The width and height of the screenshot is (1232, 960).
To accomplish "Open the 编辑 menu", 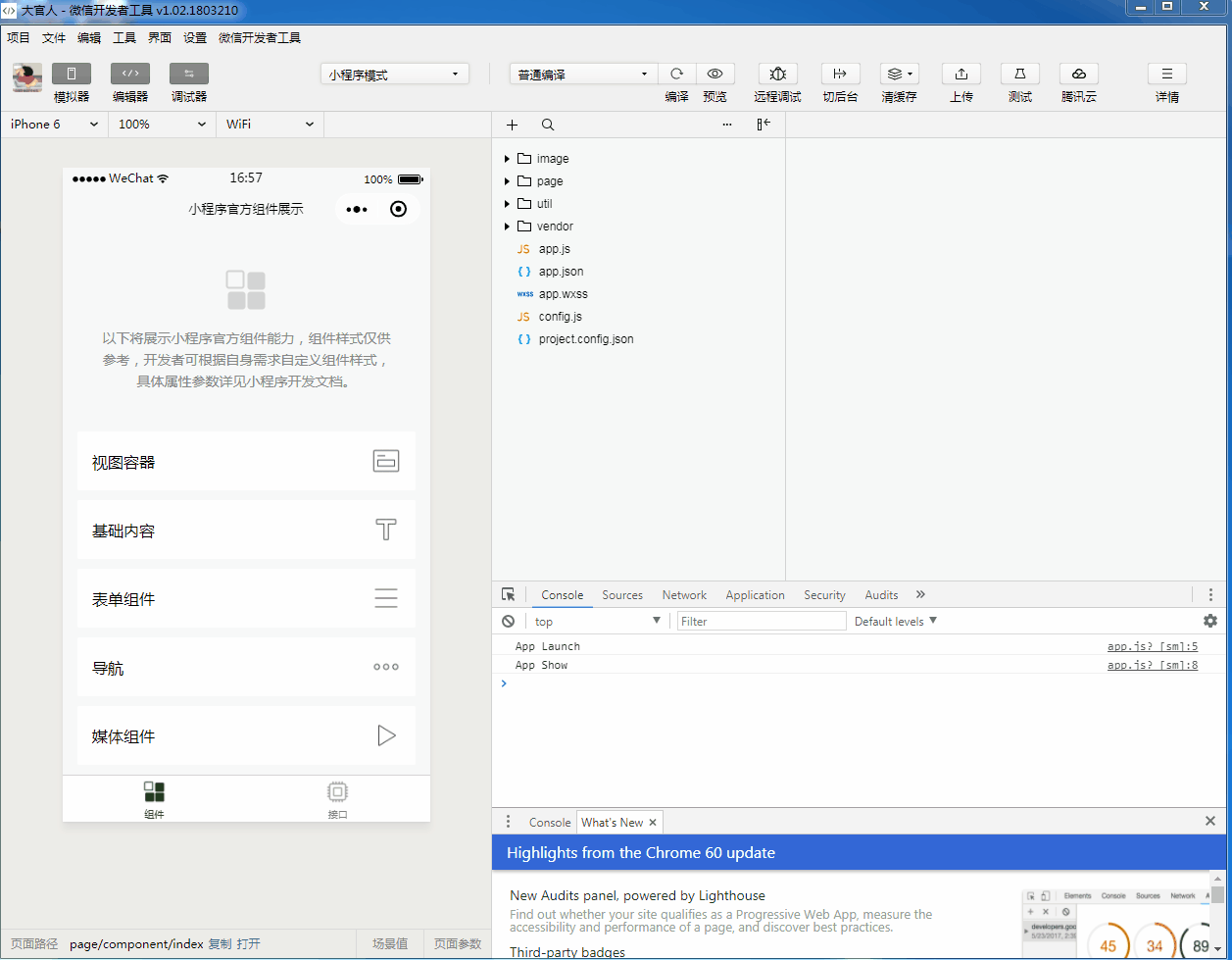I will coord(89,38).
